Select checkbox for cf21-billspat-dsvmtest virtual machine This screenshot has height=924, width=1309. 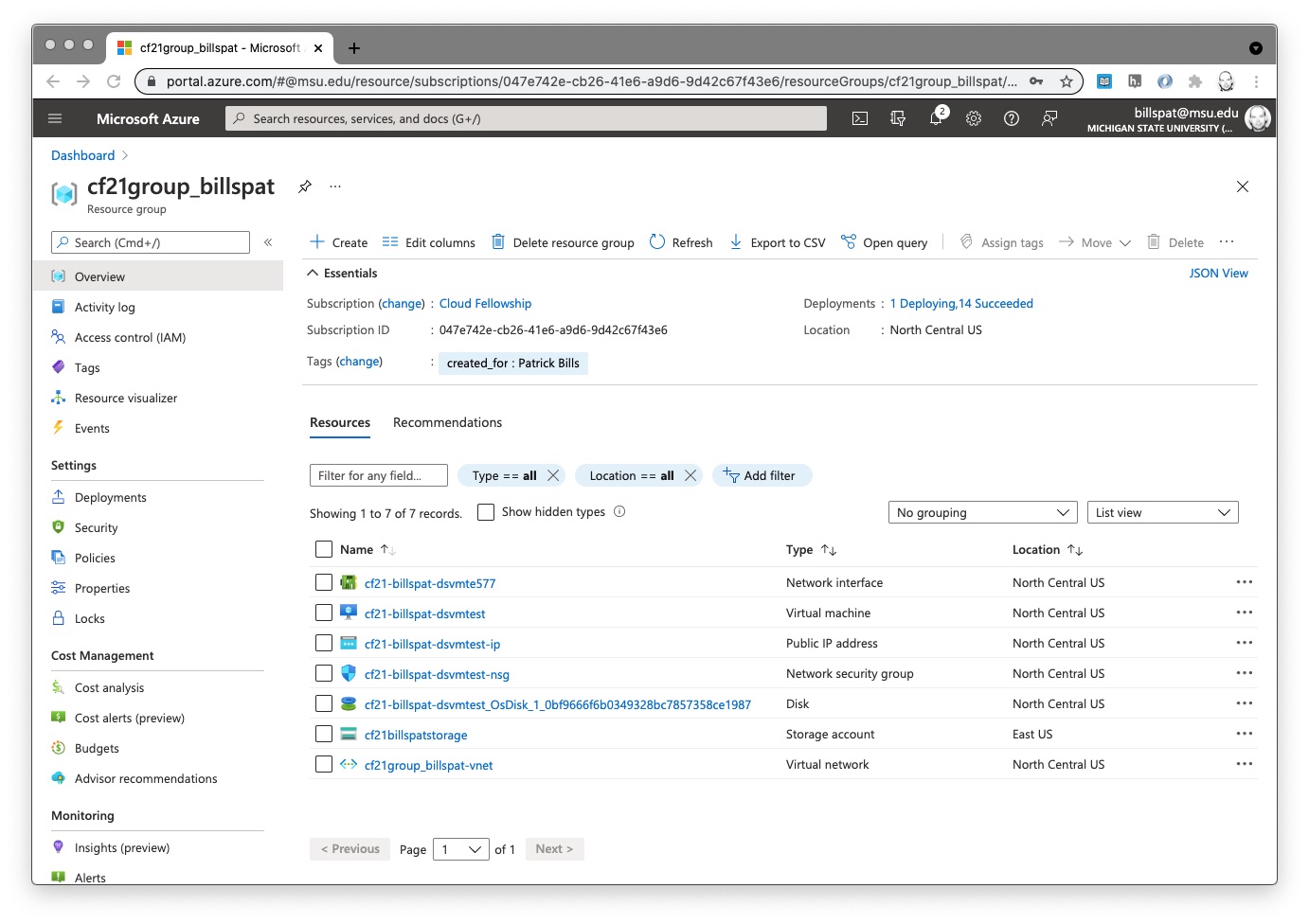click(x=324, y=613)
